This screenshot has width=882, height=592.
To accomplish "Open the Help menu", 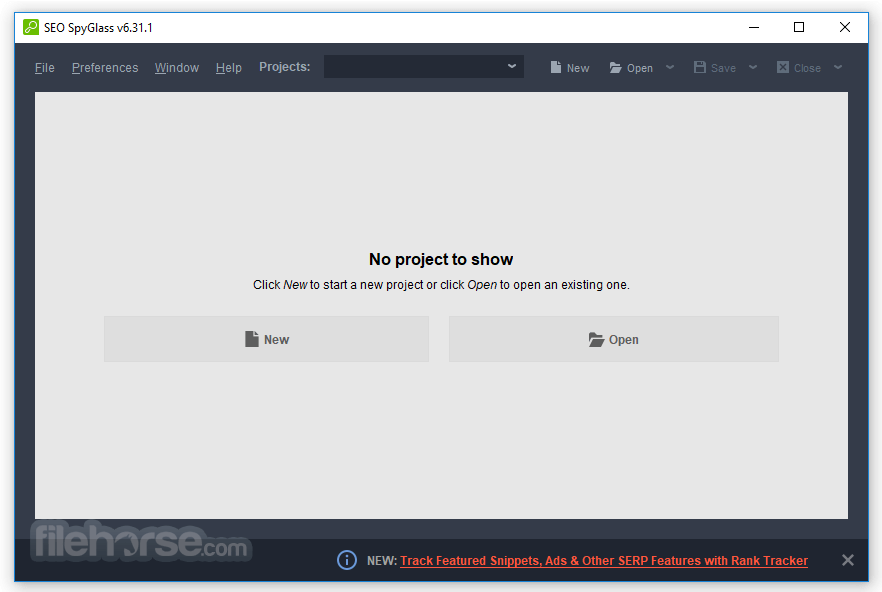I will 228,68.
